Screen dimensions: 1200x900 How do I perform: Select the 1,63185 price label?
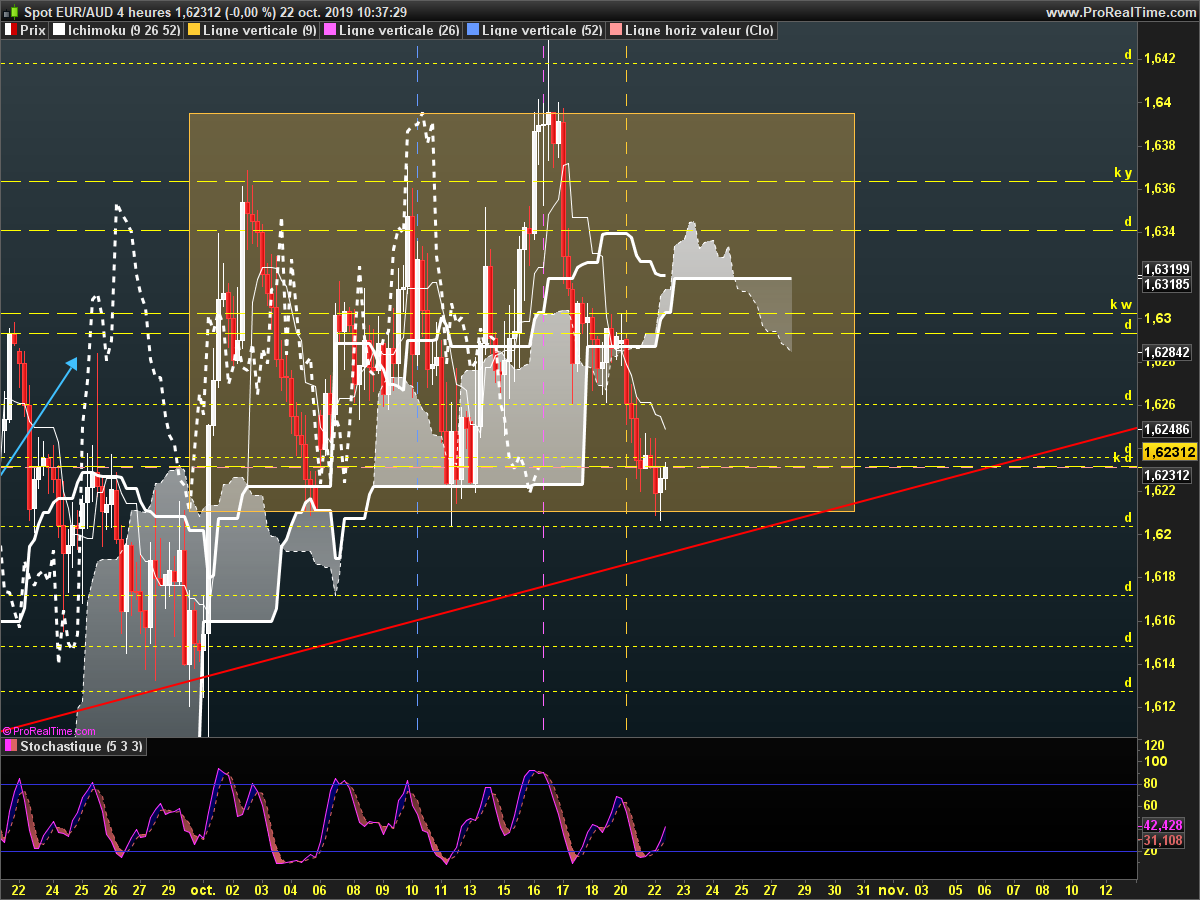click(x=1166, y=284)
